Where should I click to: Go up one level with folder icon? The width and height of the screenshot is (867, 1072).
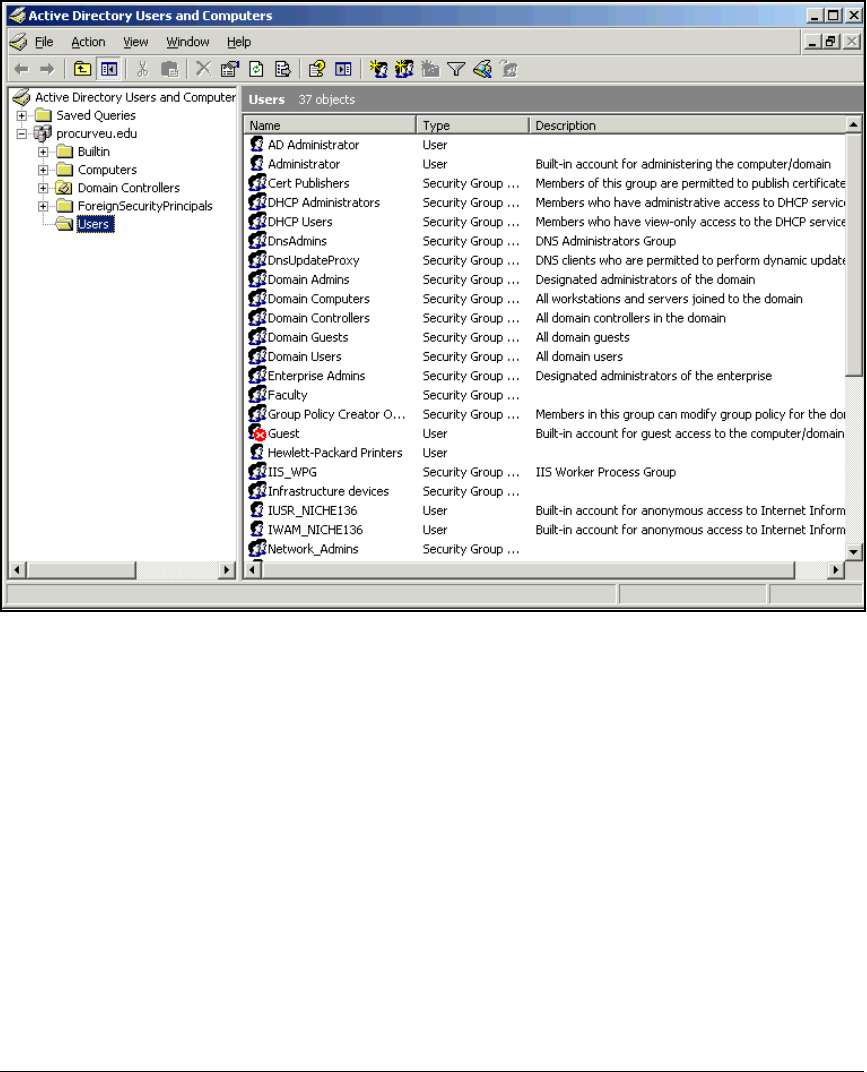pos(83,69)
